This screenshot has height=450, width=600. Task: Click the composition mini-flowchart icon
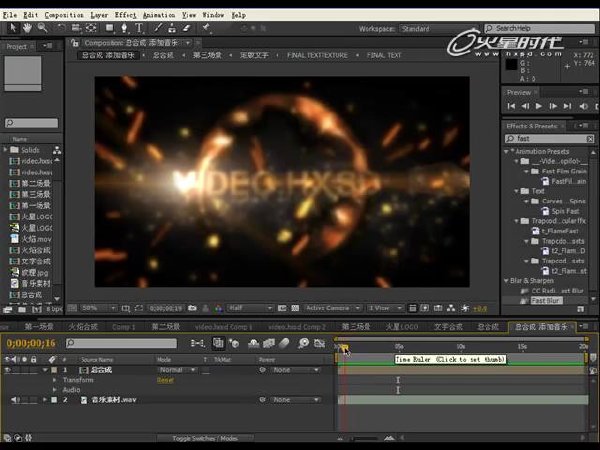[x=197, y=343]
